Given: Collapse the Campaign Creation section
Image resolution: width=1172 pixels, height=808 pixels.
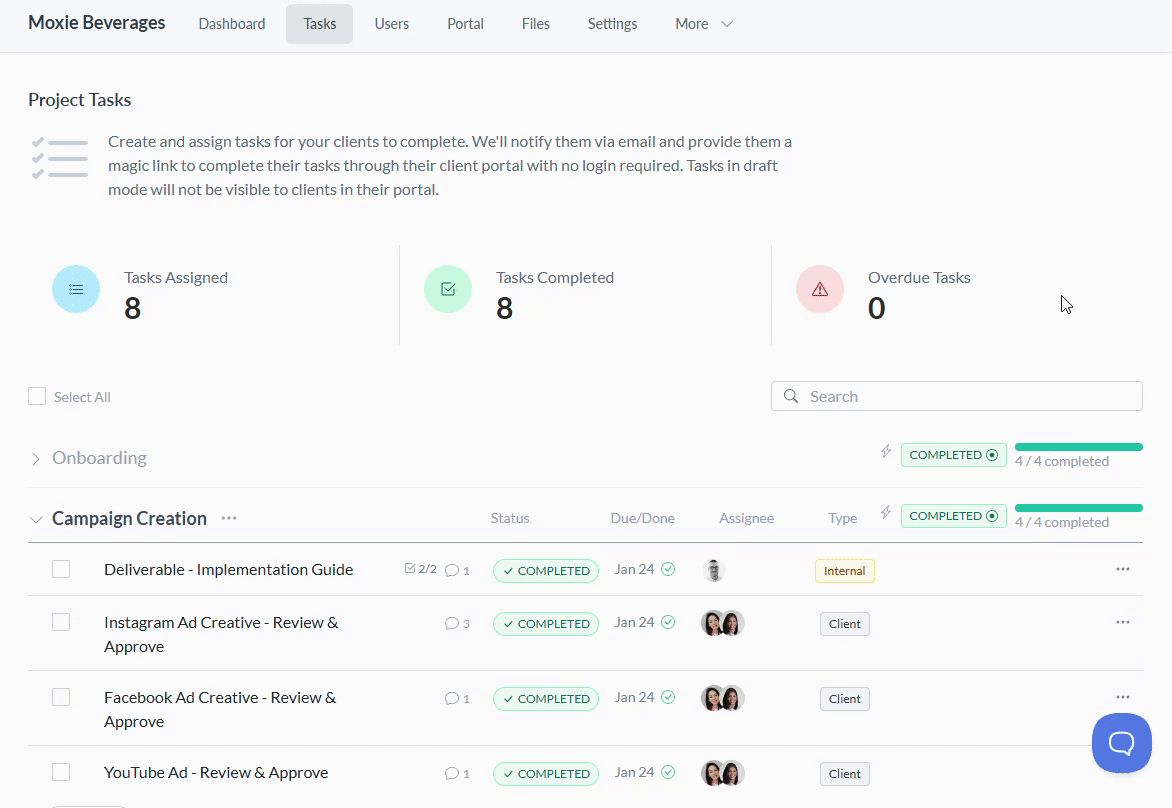Looking at the screenshot, I should 36,520.
